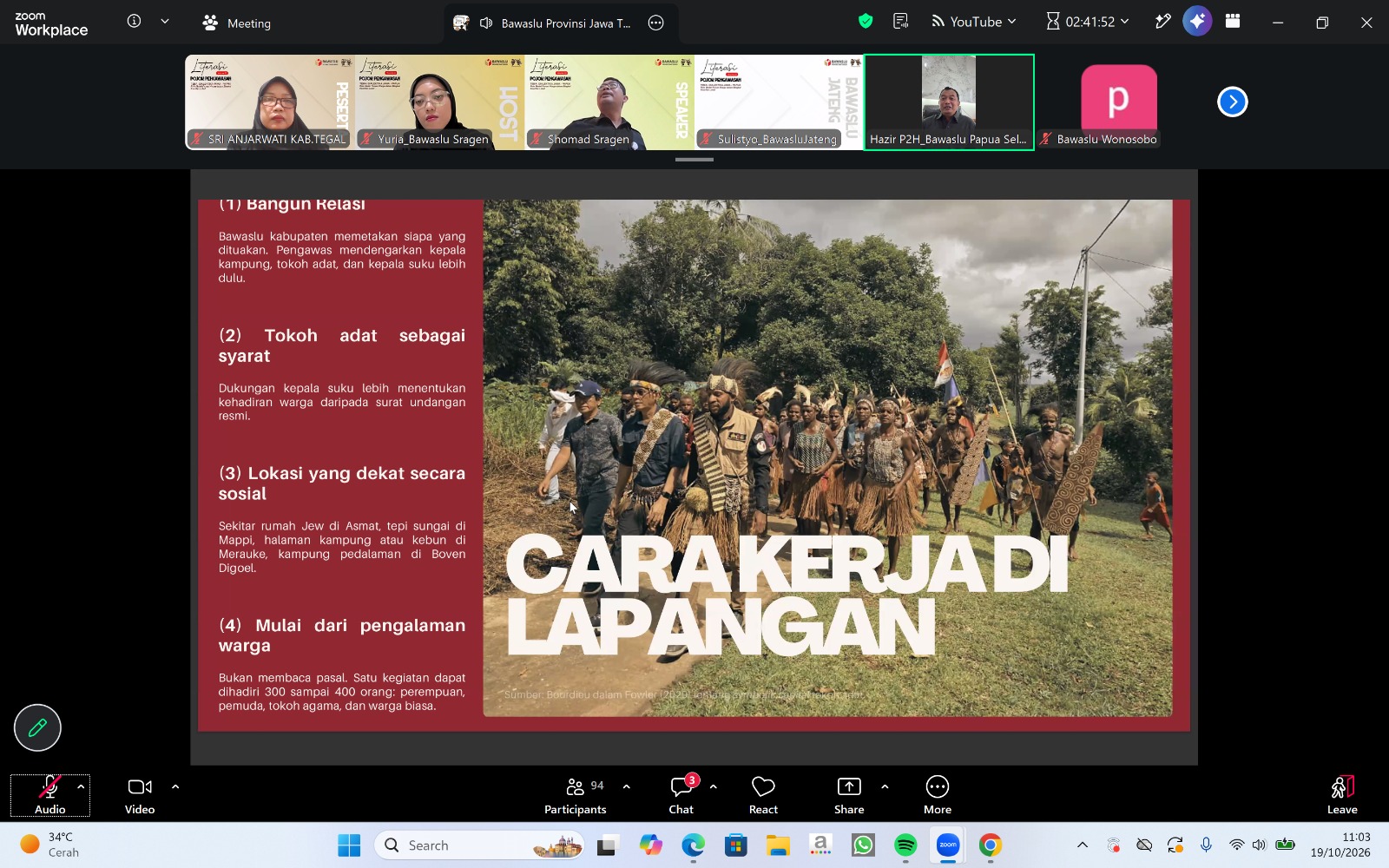Open Google Chrome from the taskbar

(x=991, y=845)
